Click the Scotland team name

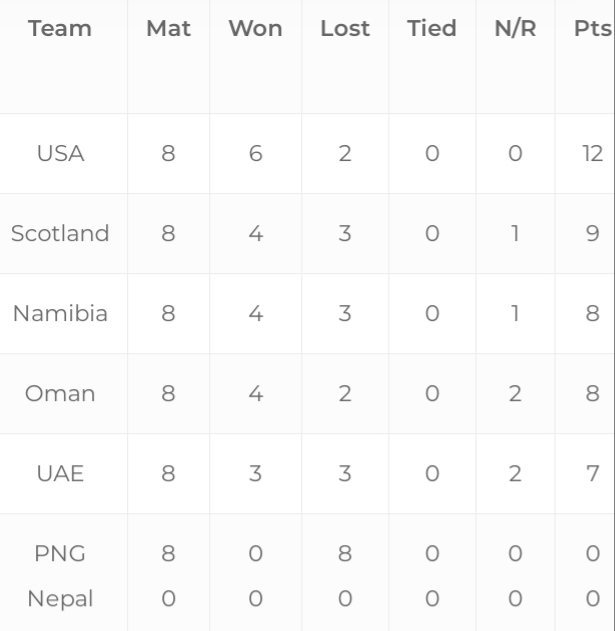point(60,234)
